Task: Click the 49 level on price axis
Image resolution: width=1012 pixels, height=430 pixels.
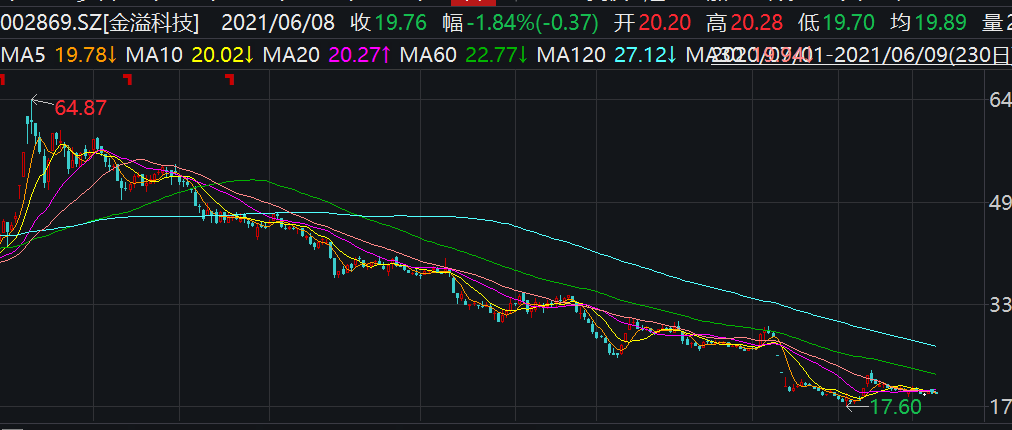Action: pyautogui.click(x=997, y=203)
